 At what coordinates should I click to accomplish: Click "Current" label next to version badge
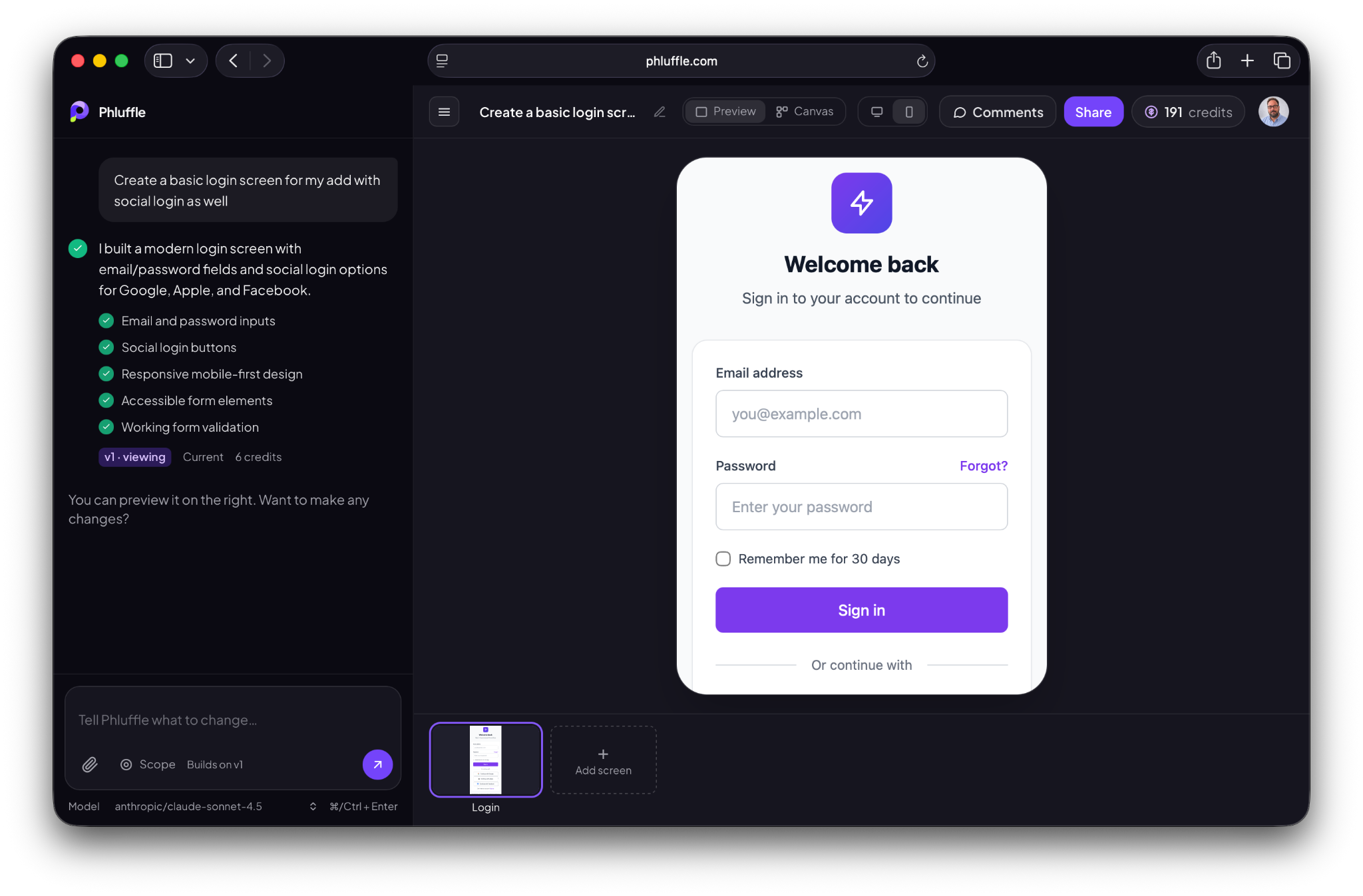coord(203,457)
